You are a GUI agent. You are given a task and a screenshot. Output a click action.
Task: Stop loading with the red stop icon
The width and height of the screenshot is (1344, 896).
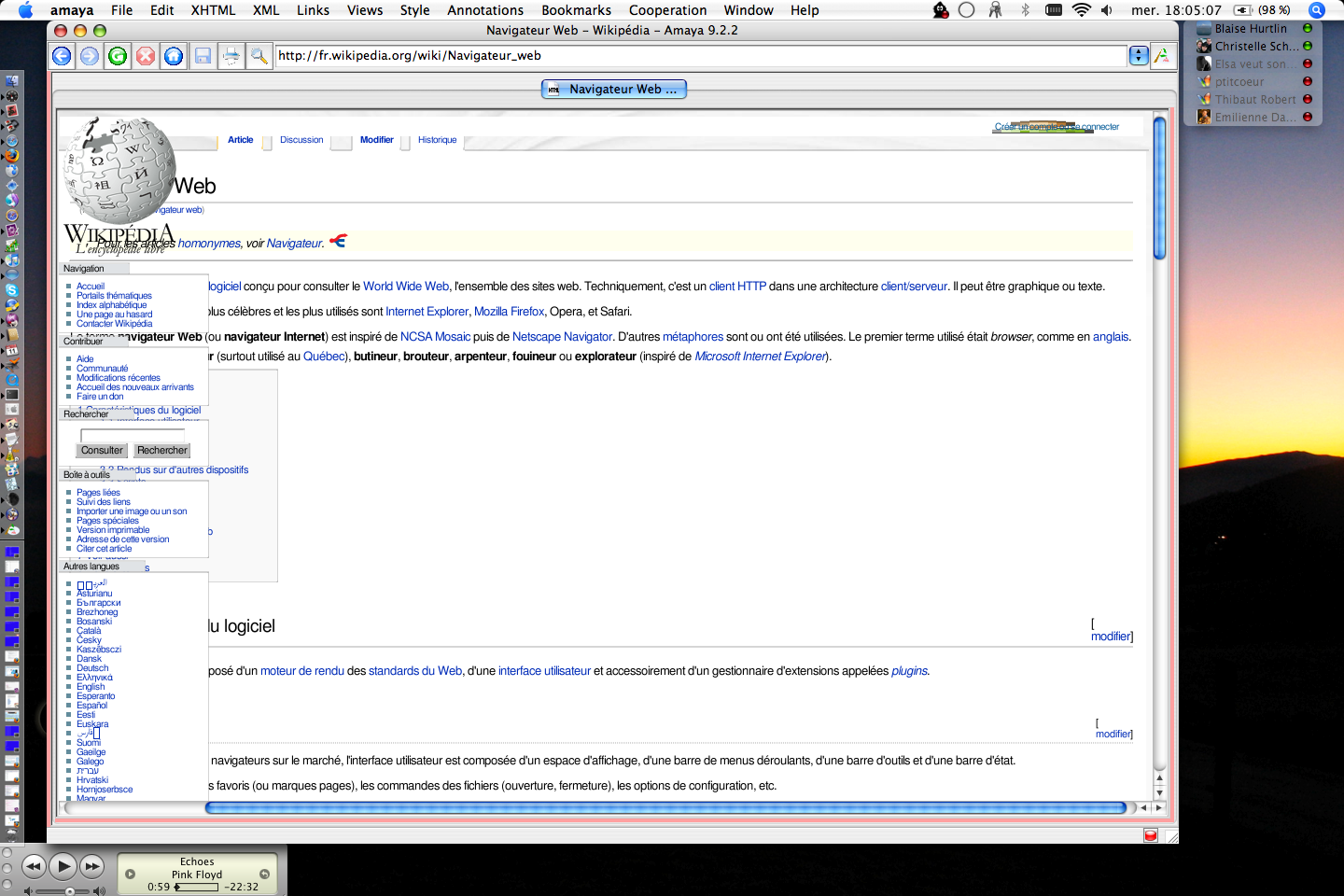pos(146,56)
